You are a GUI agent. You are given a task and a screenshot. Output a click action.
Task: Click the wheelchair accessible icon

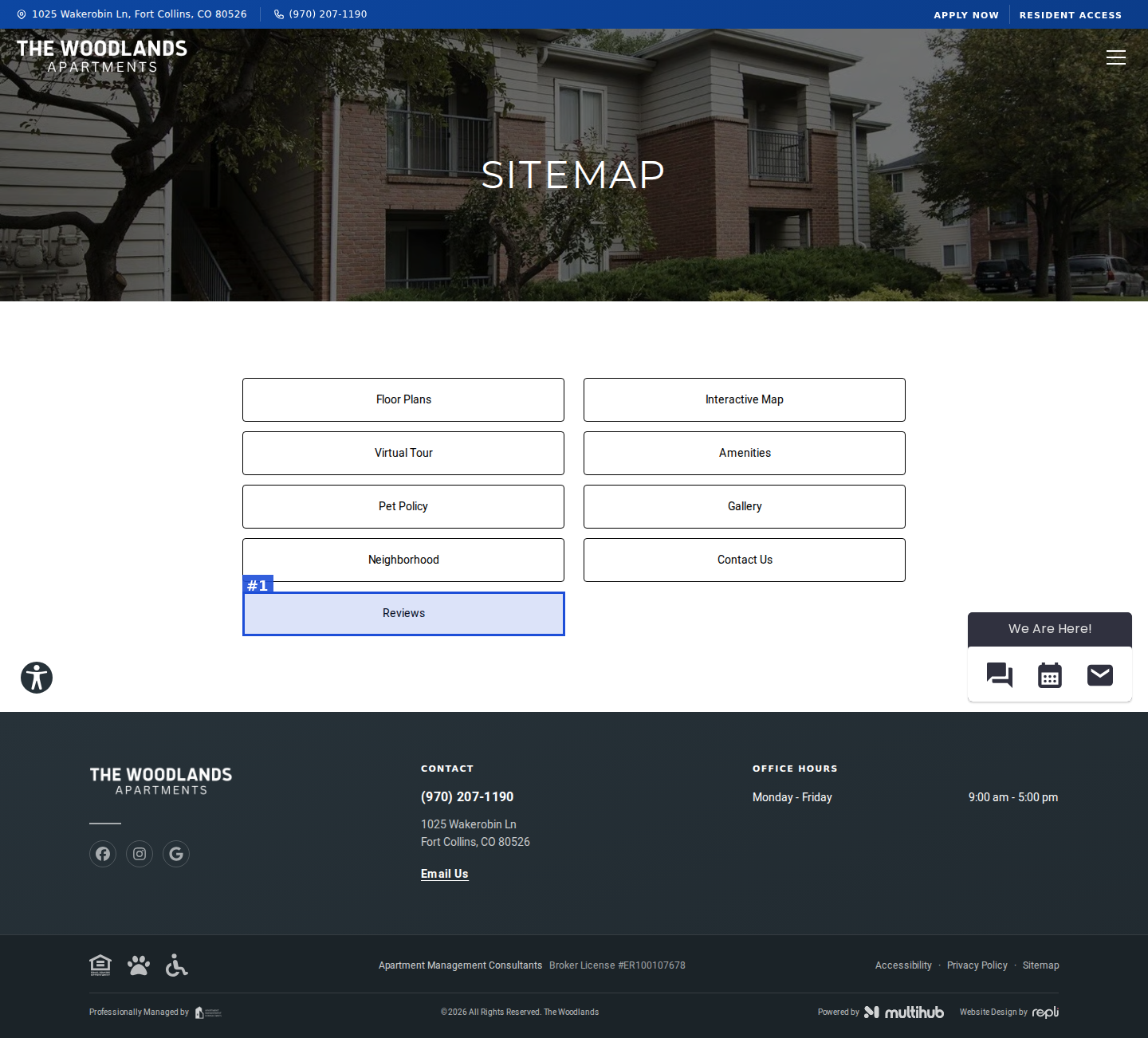[x=176, y=965]
